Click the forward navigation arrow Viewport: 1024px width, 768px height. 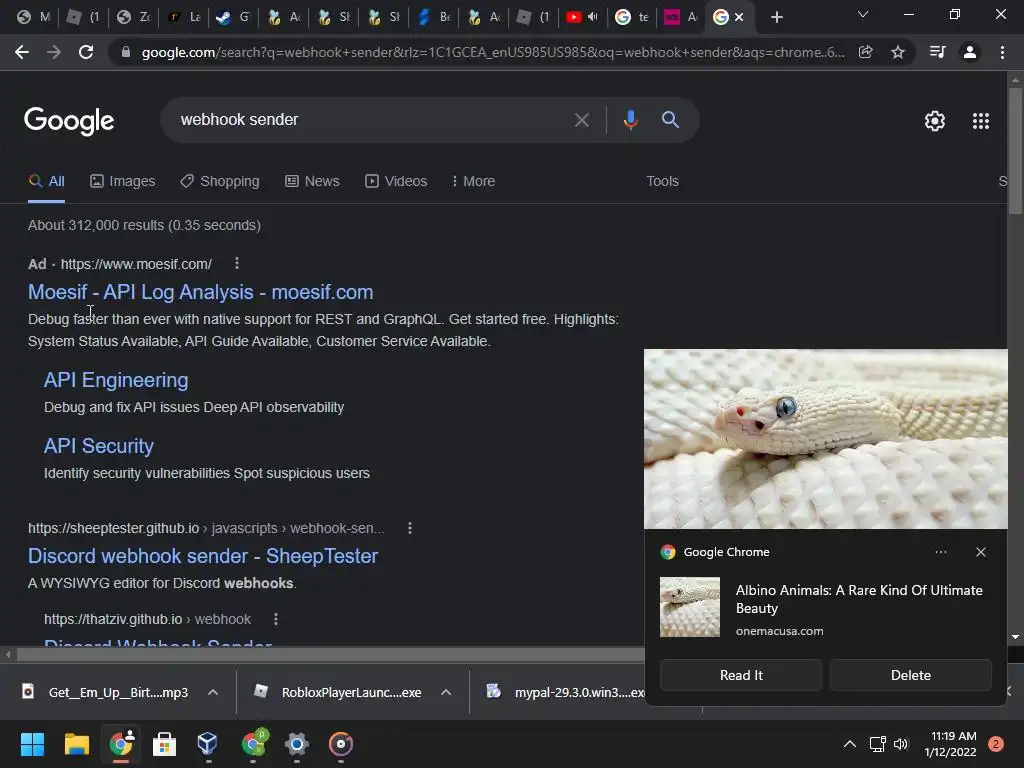pos(54,52)
